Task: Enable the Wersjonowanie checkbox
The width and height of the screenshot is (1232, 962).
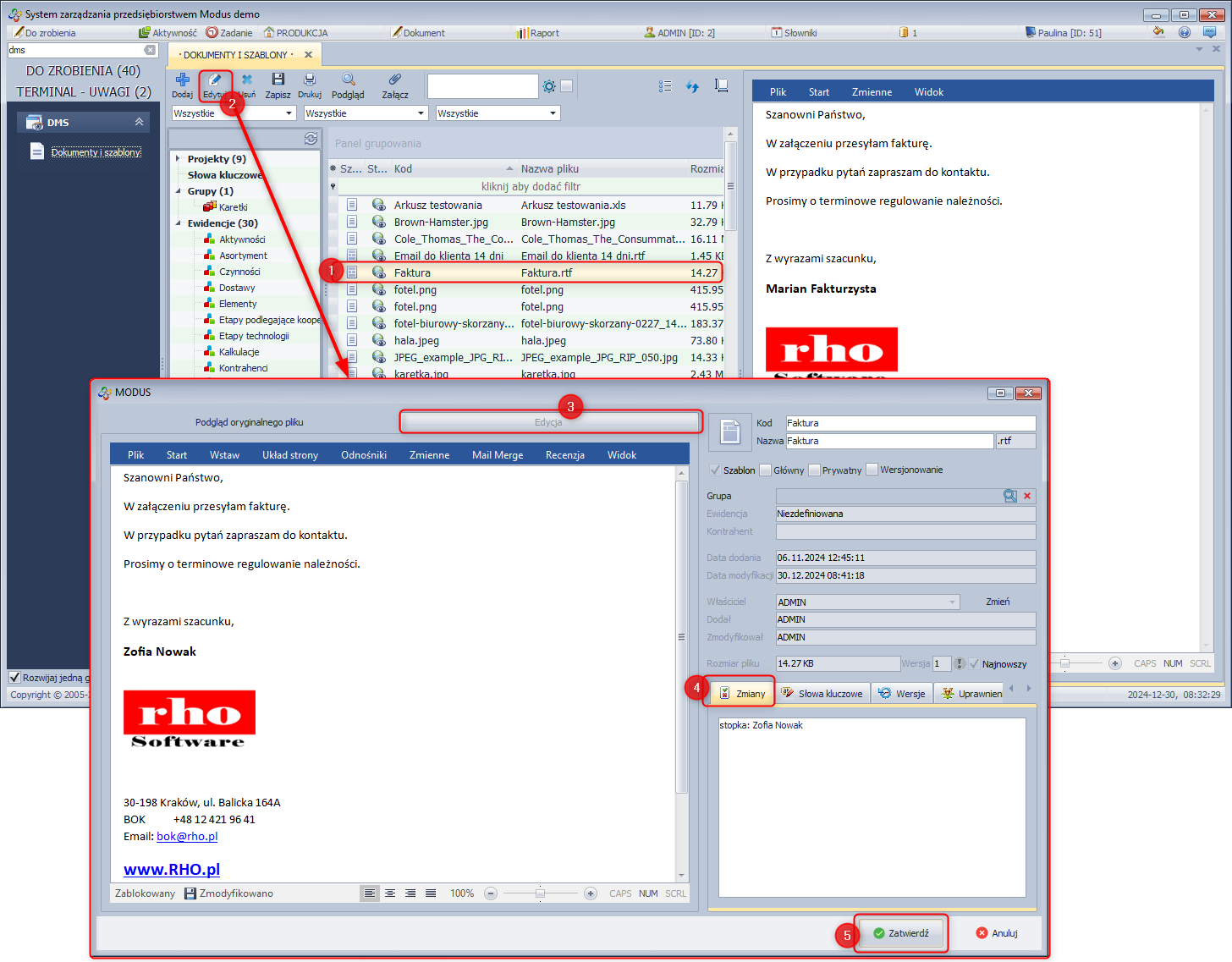Action: (x=872, y=470)
